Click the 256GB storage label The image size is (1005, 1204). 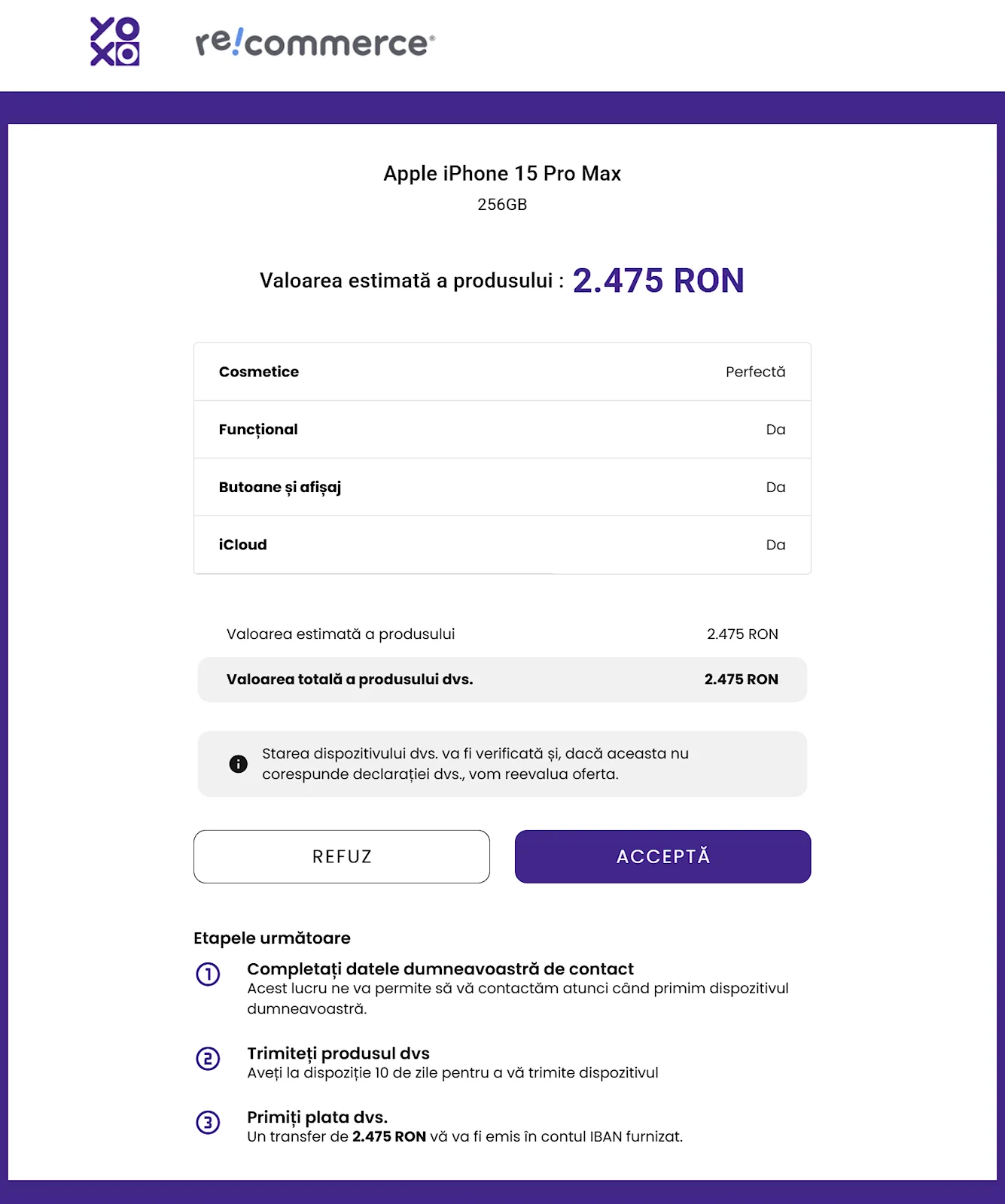pyautogui.click(x=502, y=205)
